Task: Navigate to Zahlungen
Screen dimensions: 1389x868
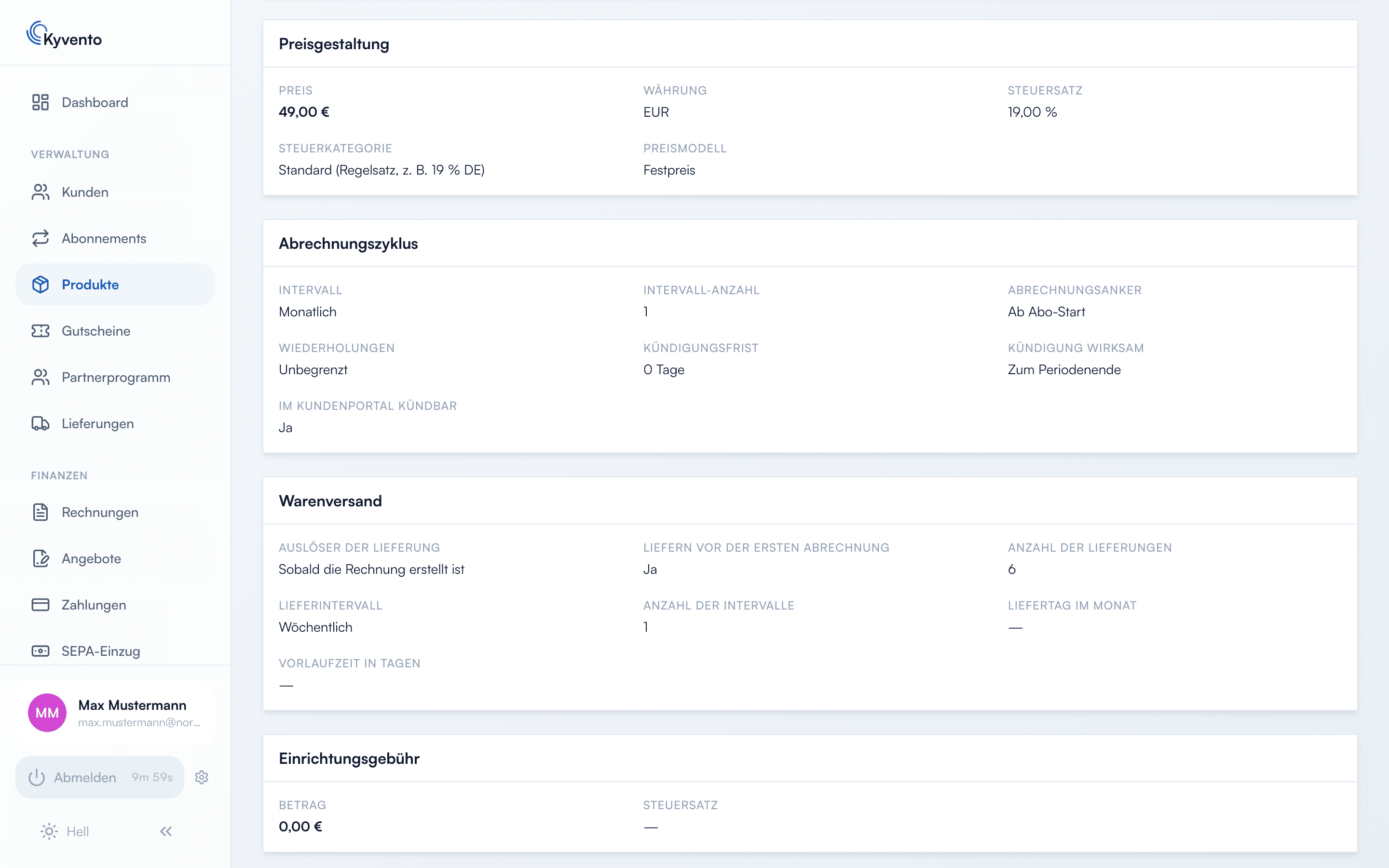Action: 115,605
